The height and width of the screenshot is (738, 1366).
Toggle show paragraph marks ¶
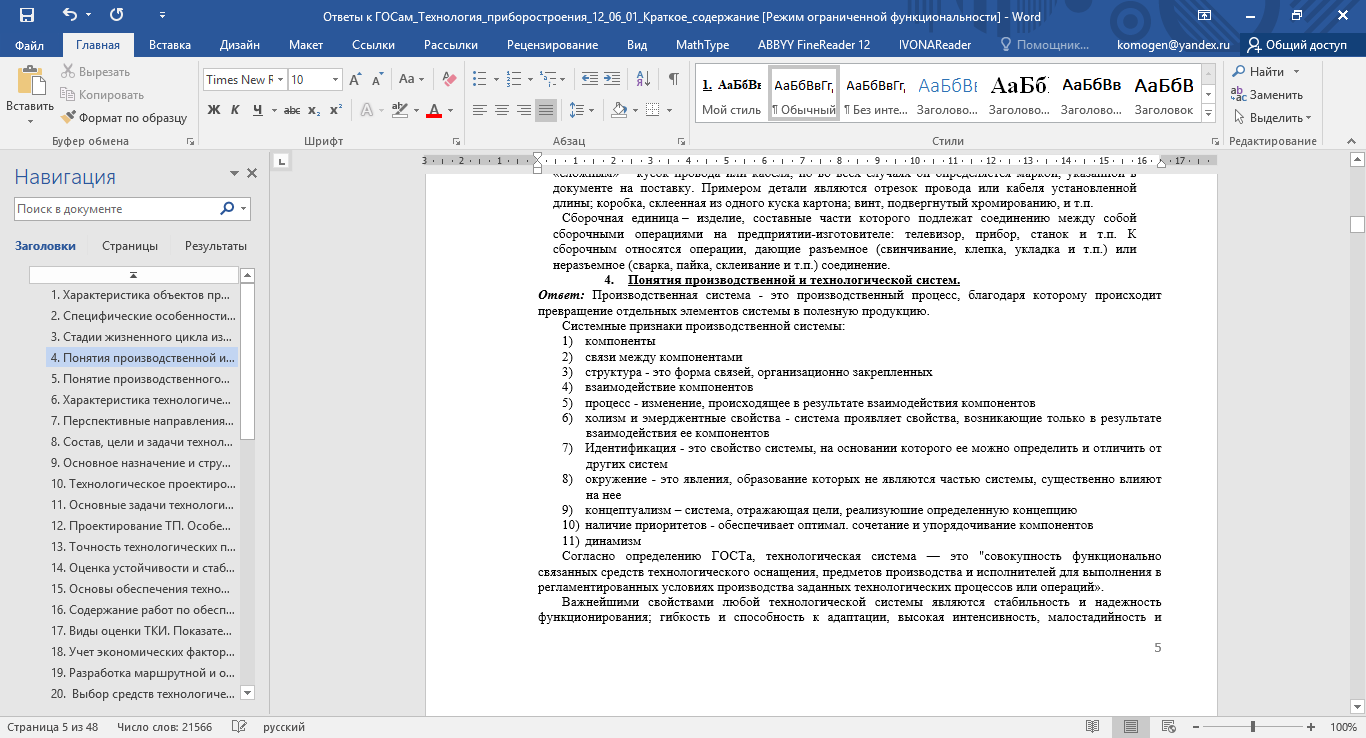(673, 79)
